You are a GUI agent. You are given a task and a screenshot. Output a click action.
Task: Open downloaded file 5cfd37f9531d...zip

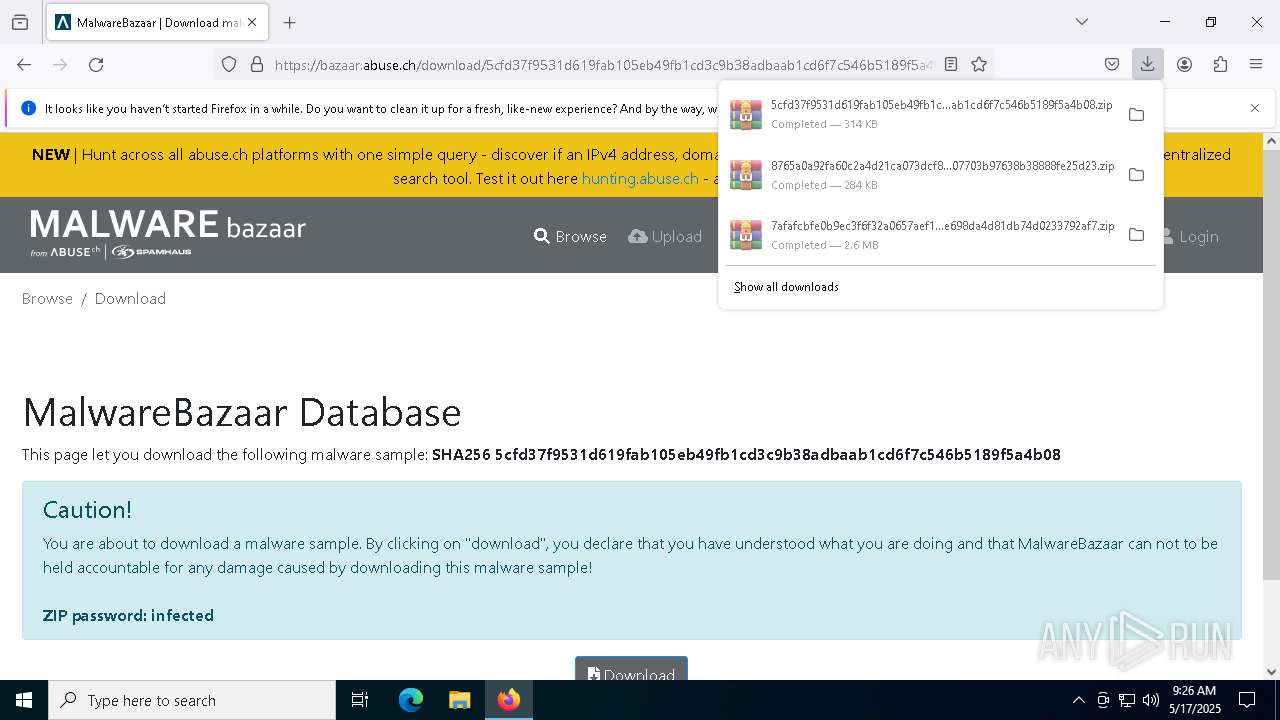[x=920, y=114]
